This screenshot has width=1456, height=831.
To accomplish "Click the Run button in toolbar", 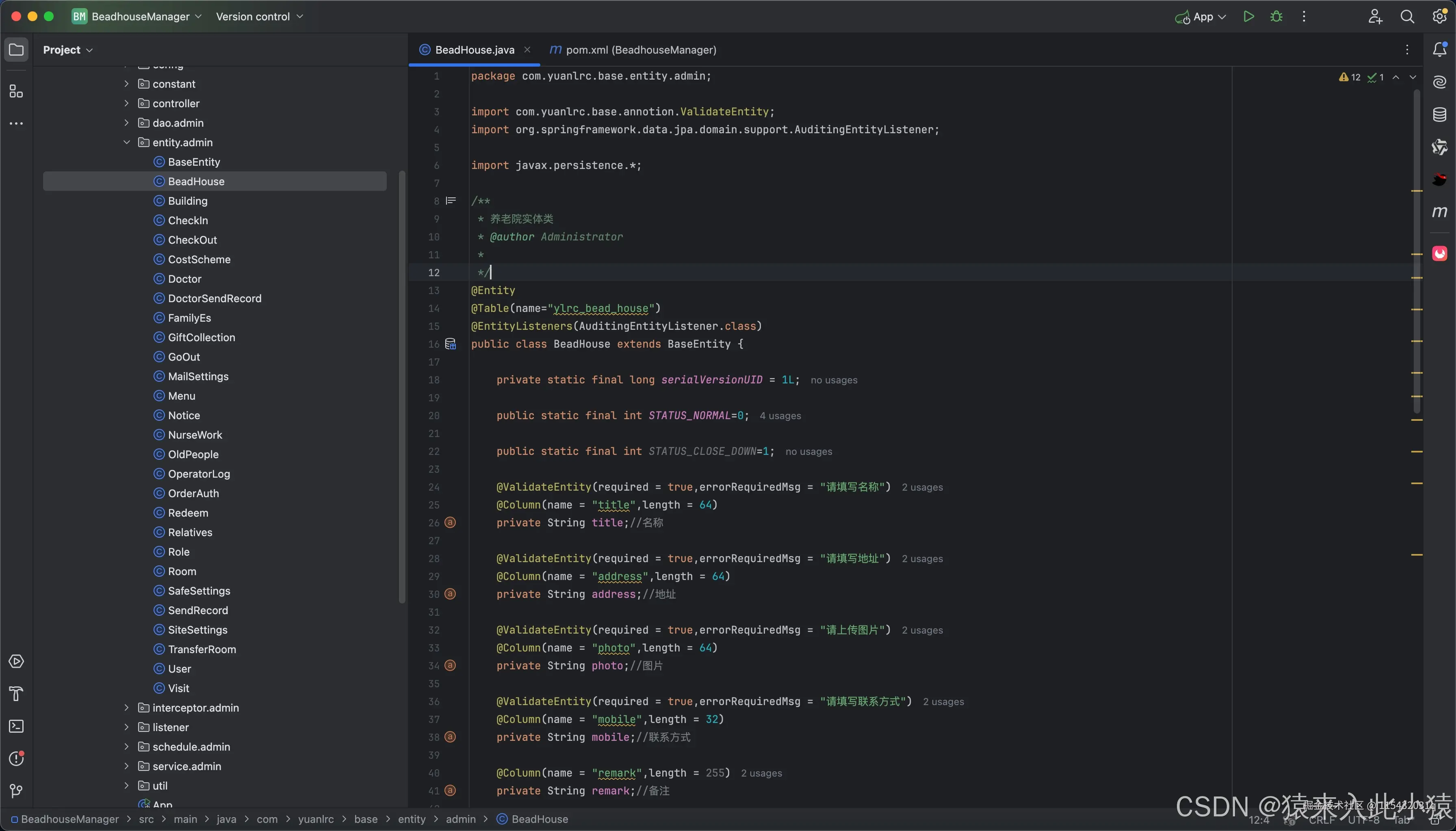I will pyautogui.click(x=1248, y=17).
